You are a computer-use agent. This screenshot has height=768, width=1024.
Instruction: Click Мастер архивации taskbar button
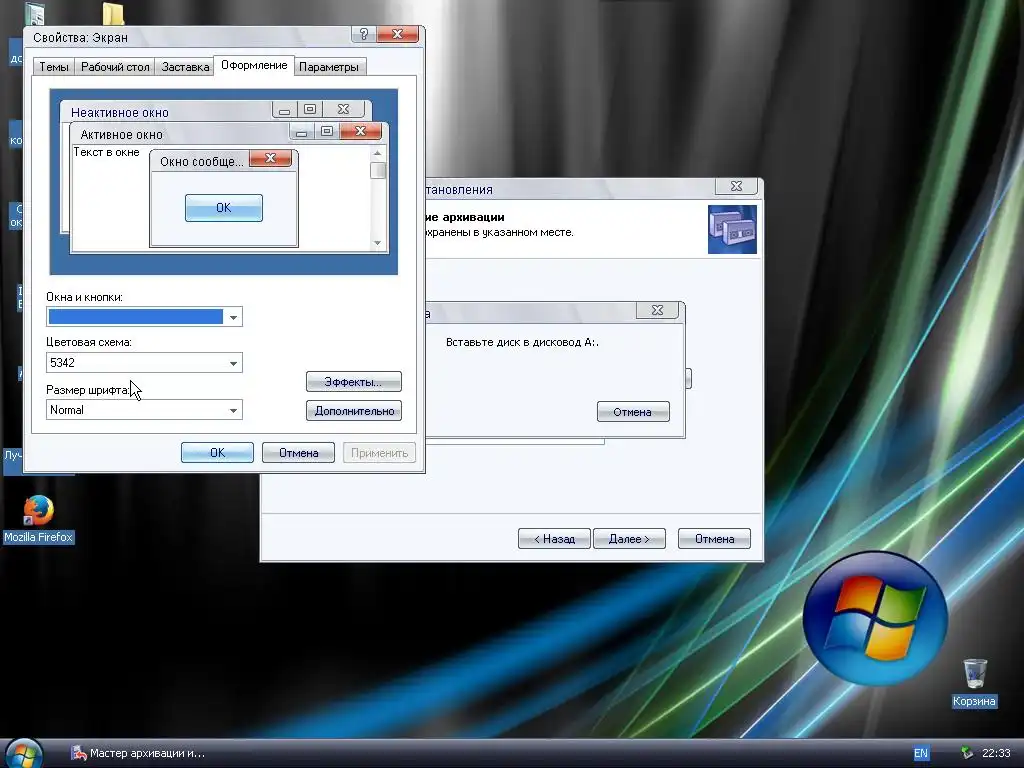138,753
